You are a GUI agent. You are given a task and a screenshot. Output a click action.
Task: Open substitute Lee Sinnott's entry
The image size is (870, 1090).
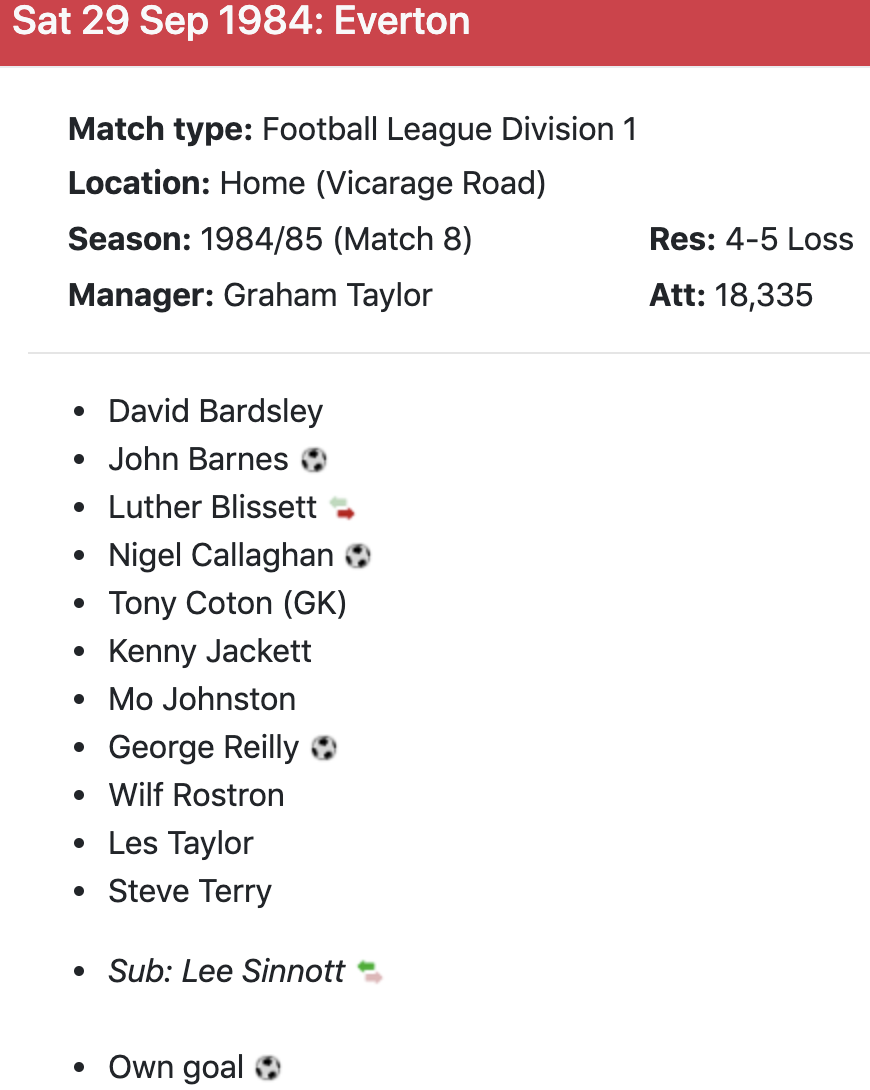pos(227,972)
